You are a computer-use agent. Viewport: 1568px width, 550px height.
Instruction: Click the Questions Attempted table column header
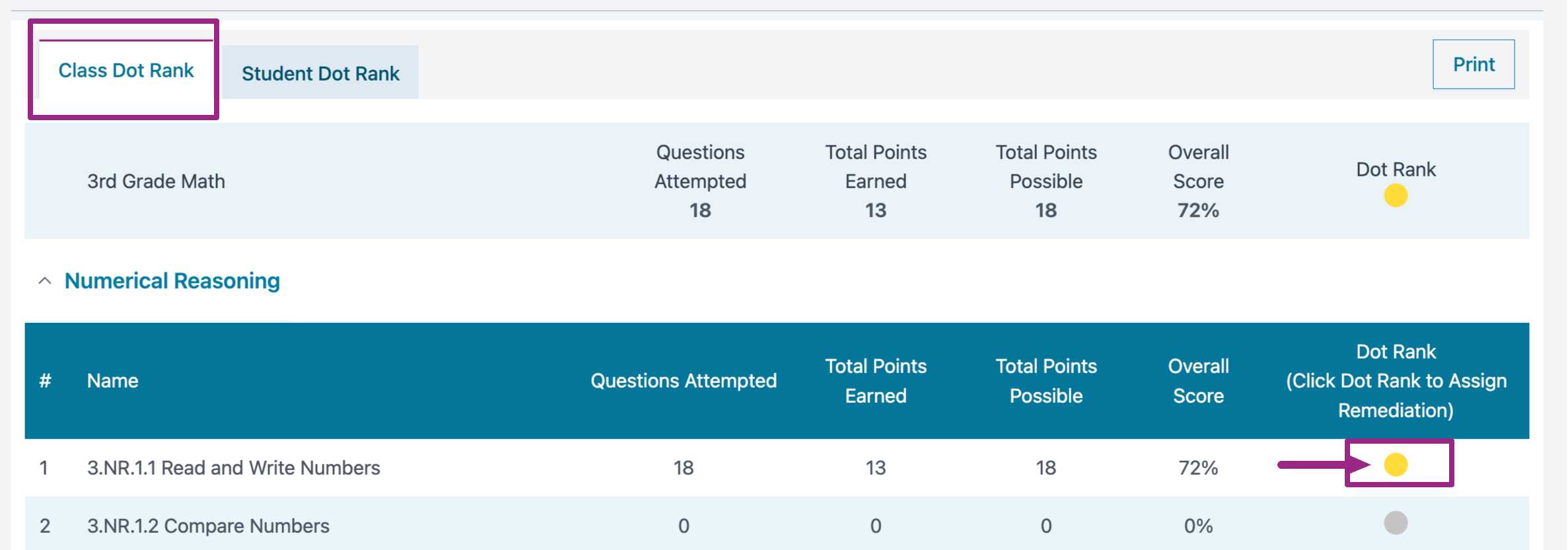click(683, 381)
